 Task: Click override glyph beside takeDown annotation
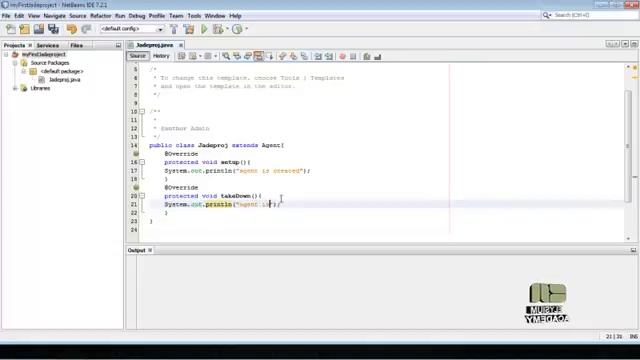(x=136, y=187)
